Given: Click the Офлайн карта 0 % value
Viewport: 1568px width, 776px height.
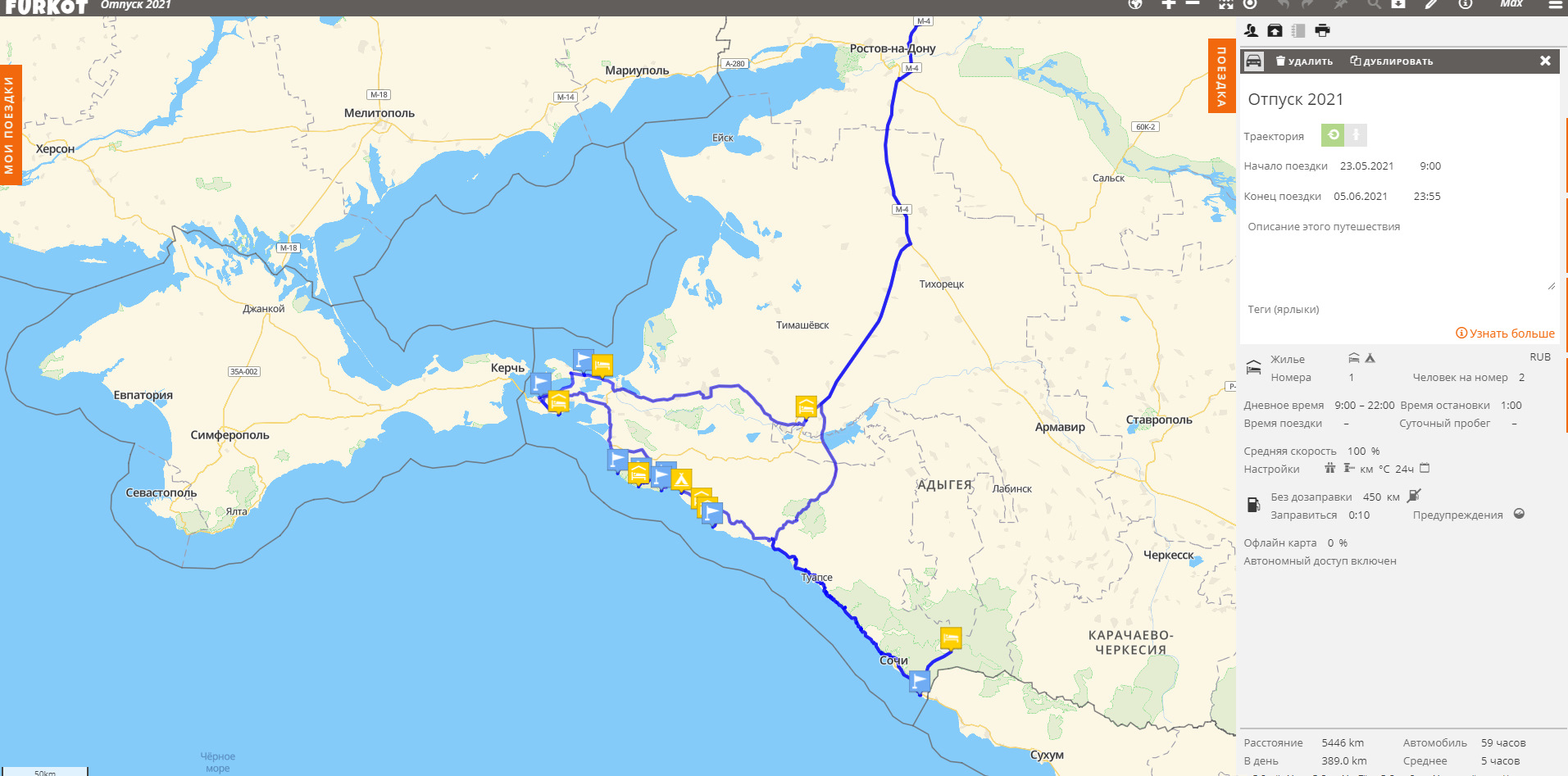Looking at the screenshot, I should pos(1337,542).
